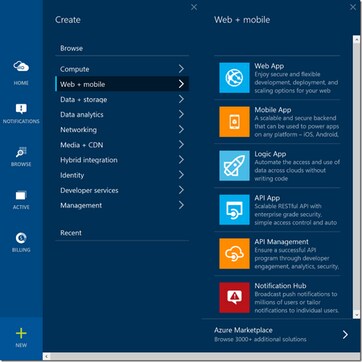Click the Logic App title link
The image size is (362, 362).
(x=270, y=154)
